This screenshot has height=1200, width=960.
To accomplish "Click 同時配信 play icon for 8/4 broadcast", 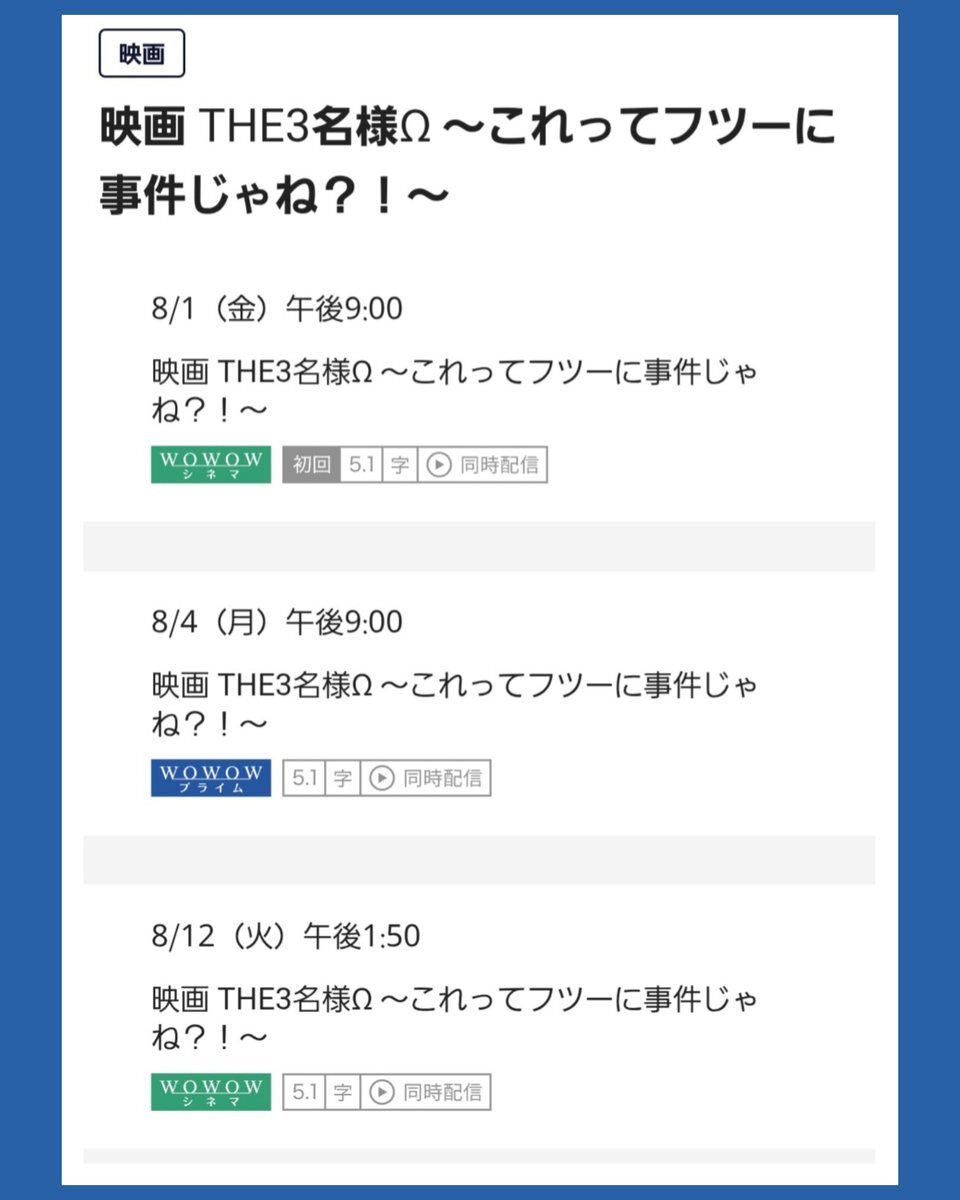I will pyautogui.click(x=381, y=778).
